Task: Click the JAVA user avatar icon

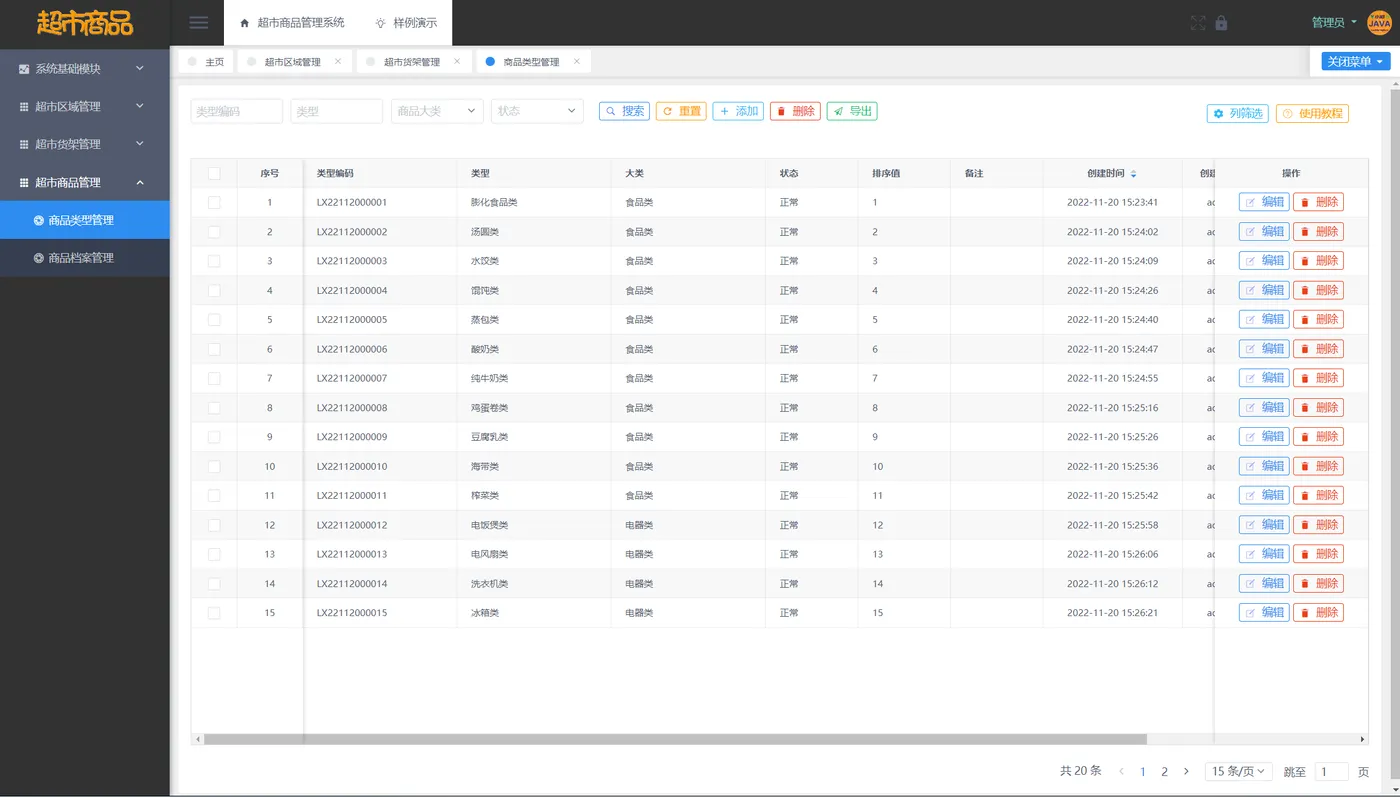Action: [x=1378, y=22]
